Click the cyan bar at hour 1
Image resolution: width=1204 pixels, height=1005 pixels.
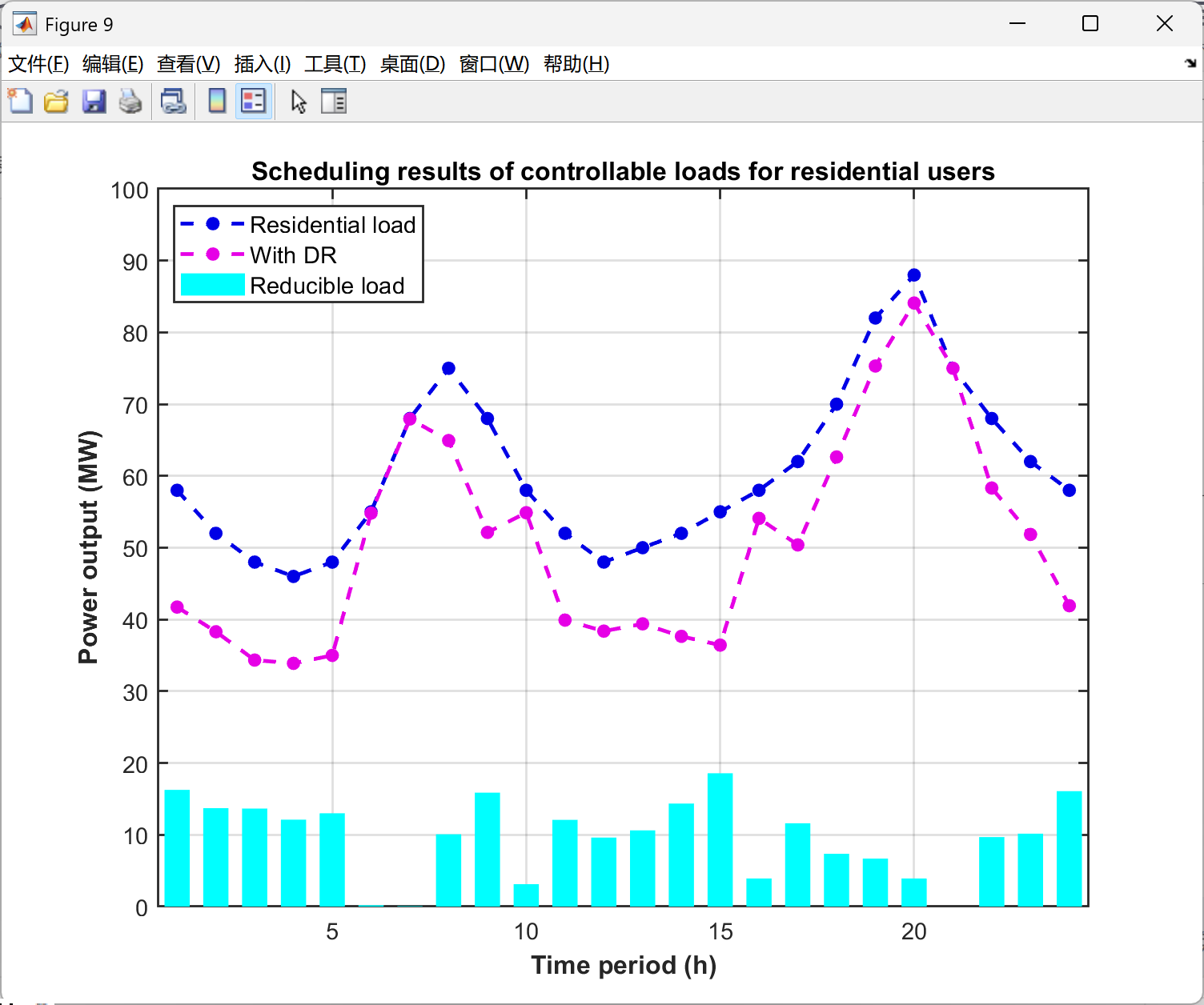pyautogui.click(x=177, y=848)
